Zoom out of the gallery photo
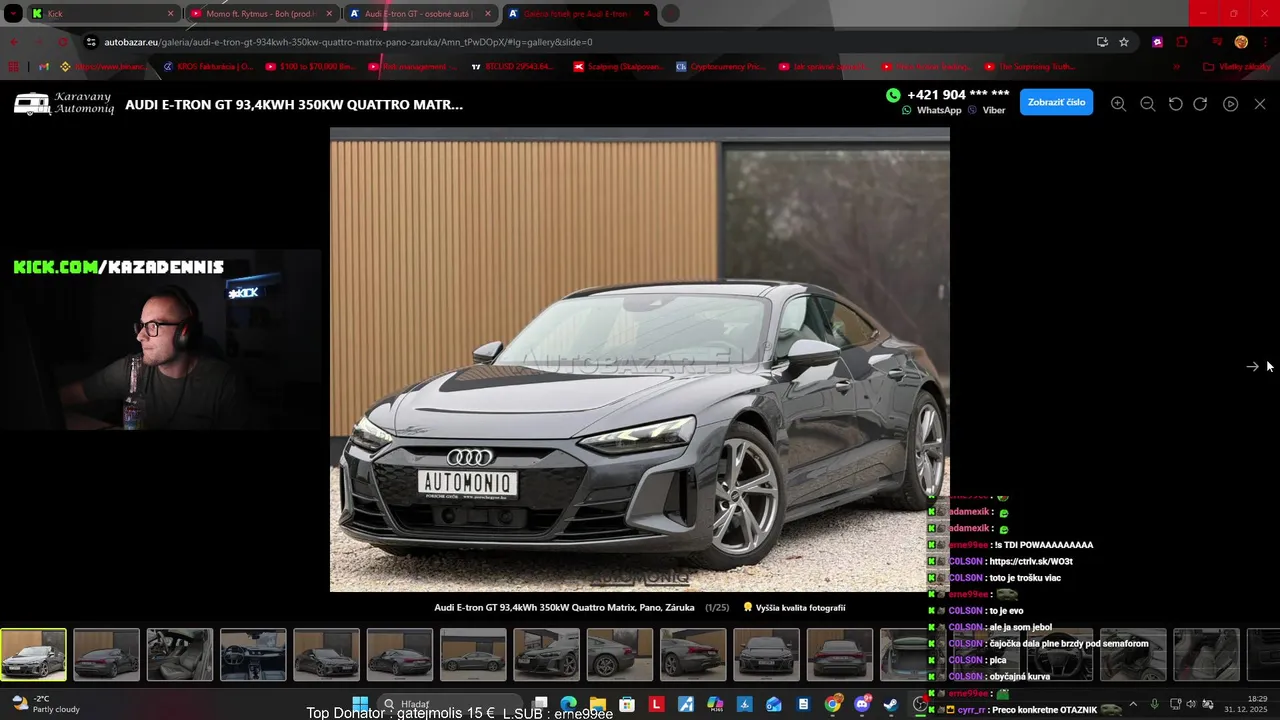The width and height of the screenshot is (1280, 720). pyautogui.click(x=1148, y=104)
